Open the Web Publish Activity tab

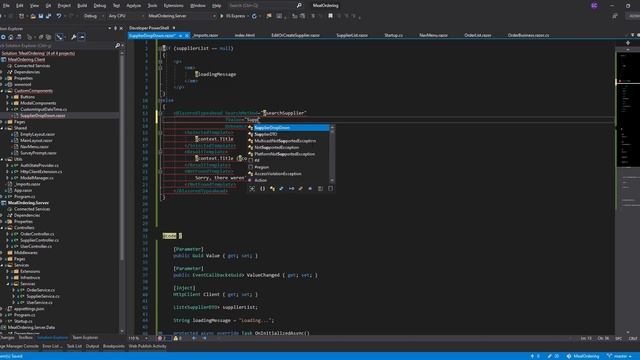147,346
